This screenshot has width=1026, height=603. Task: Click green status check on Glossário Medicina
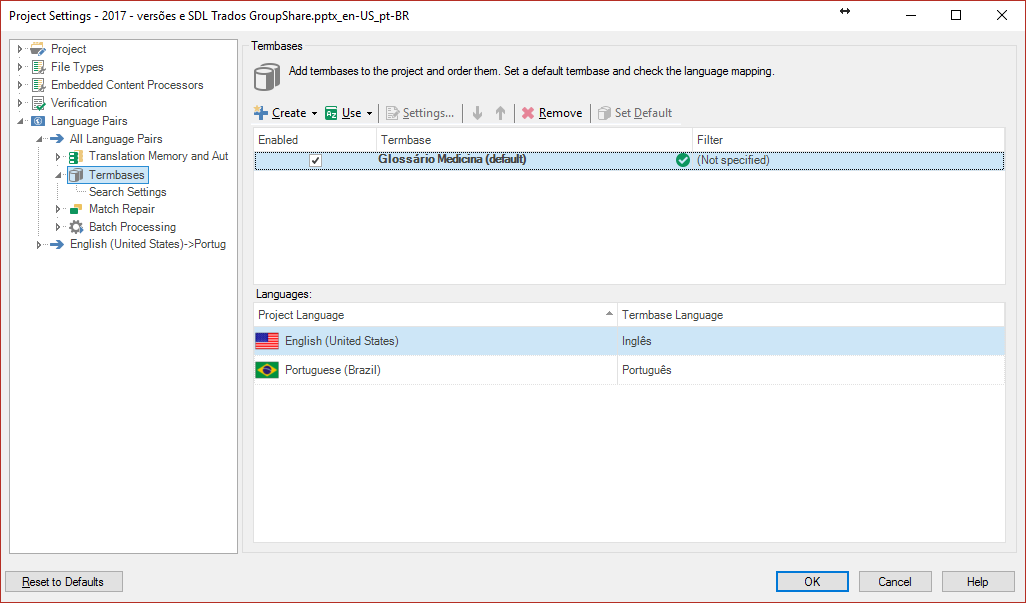click(682, 160)
